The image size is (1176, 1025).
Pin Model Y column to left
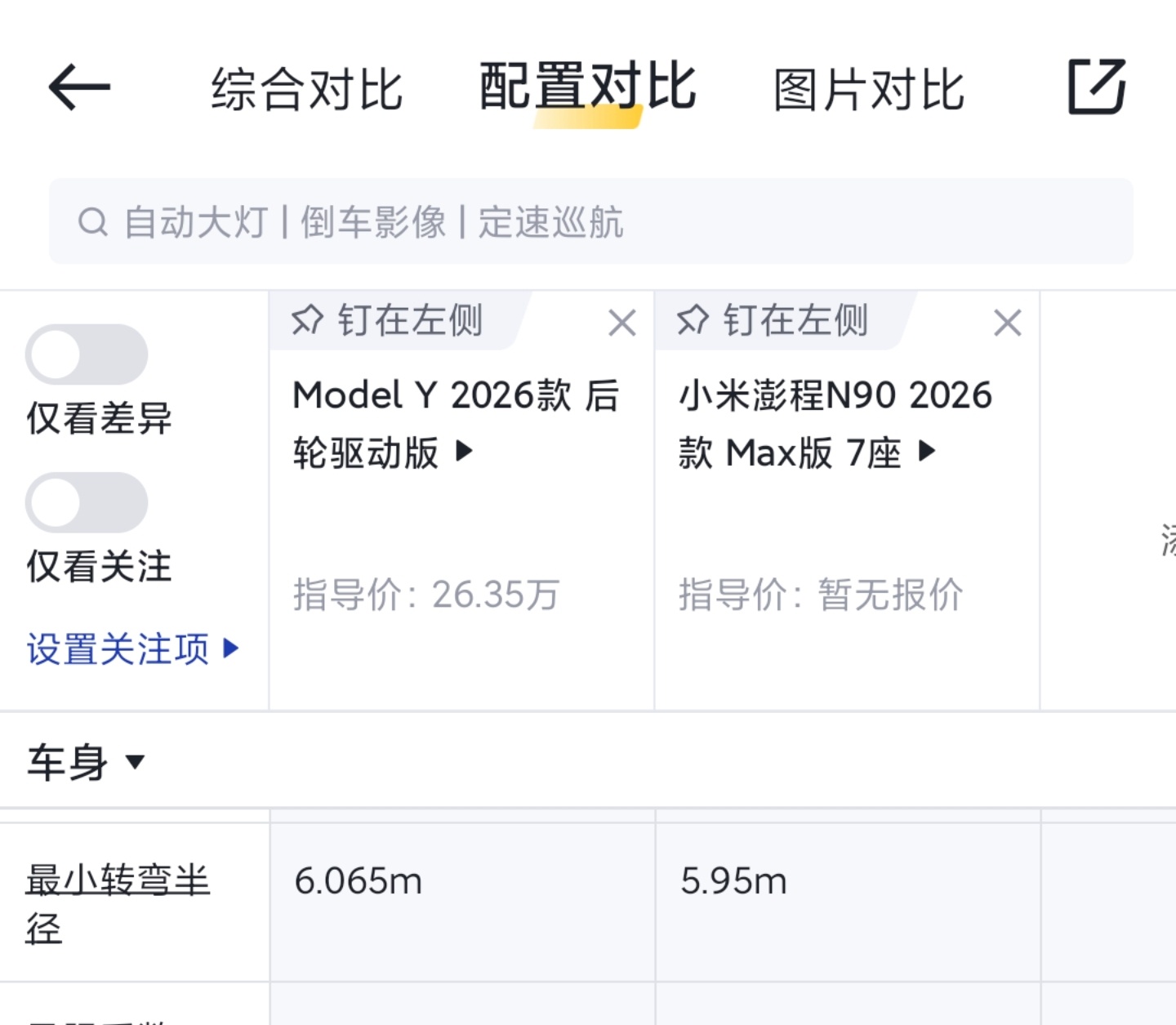(x=388, y=321)
